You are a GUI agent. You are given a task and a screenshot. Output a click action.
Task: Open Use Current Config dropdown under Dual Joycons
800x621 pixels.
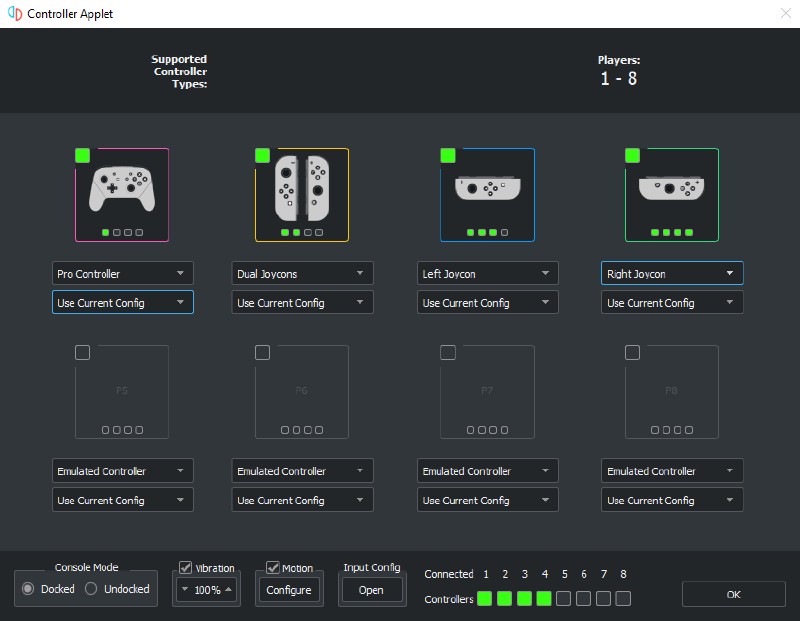click(304, 302)
